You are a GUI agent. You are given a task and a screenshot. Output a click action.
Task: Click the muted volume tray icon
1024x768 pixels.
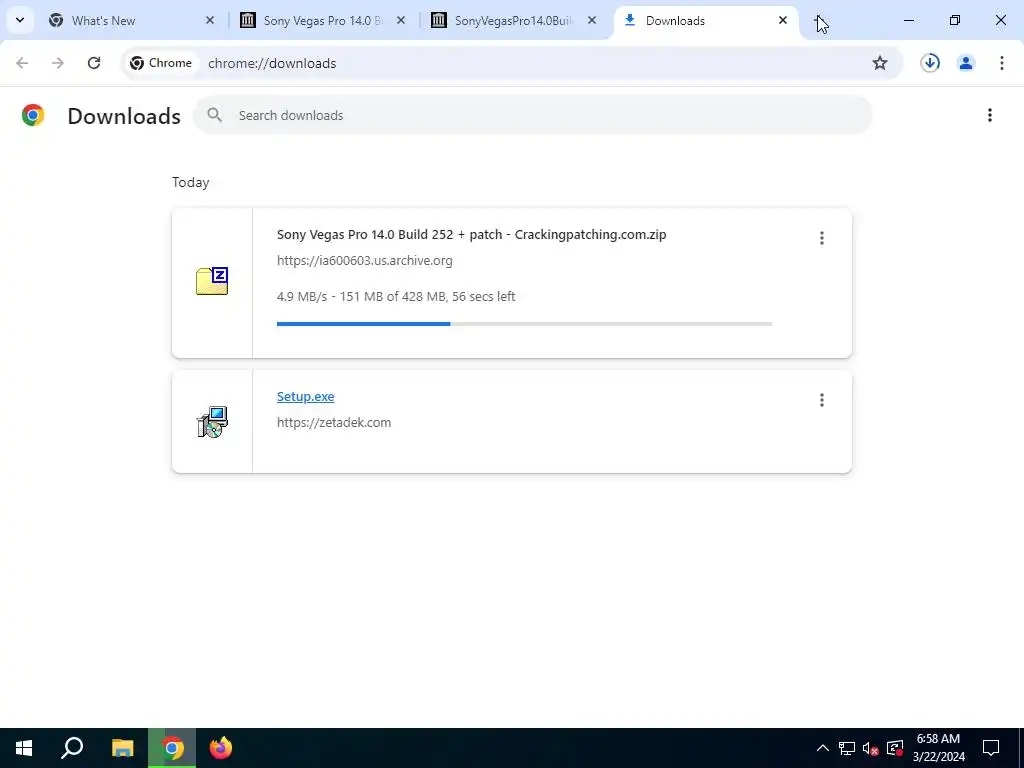(871, 748)
